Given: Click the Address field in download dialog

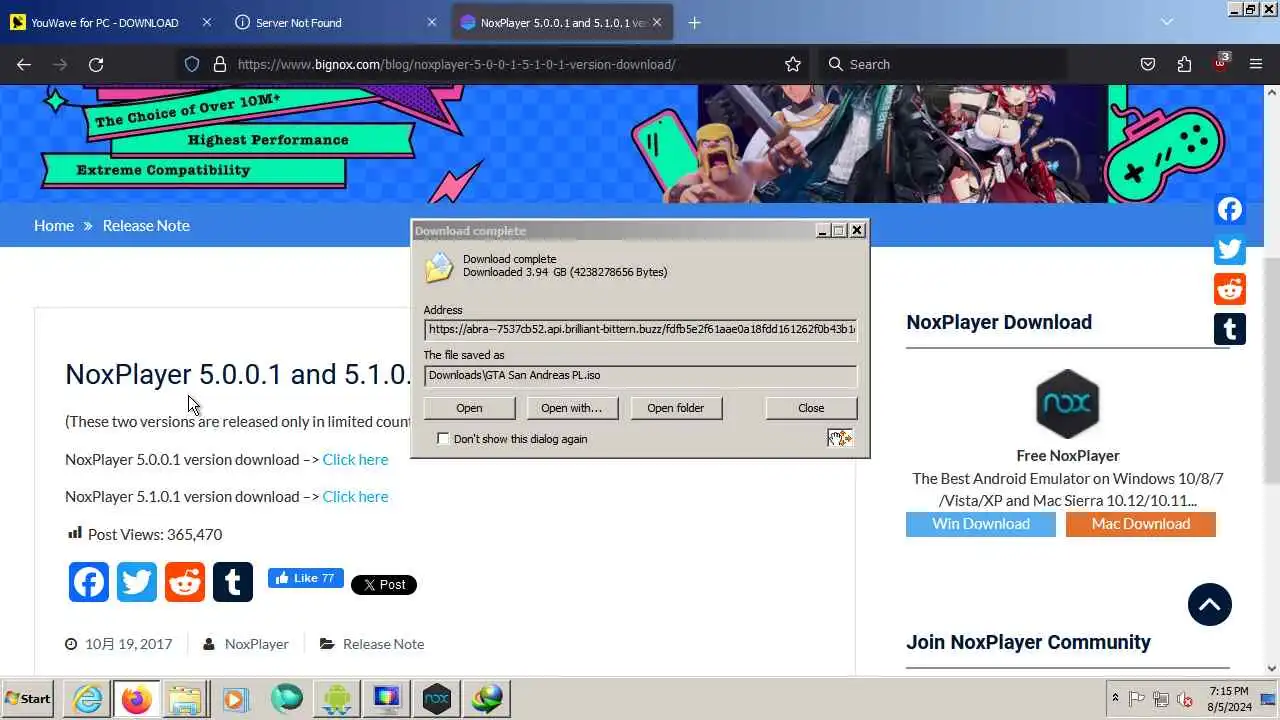Looking at the screenshot, I should pos(640,329).
